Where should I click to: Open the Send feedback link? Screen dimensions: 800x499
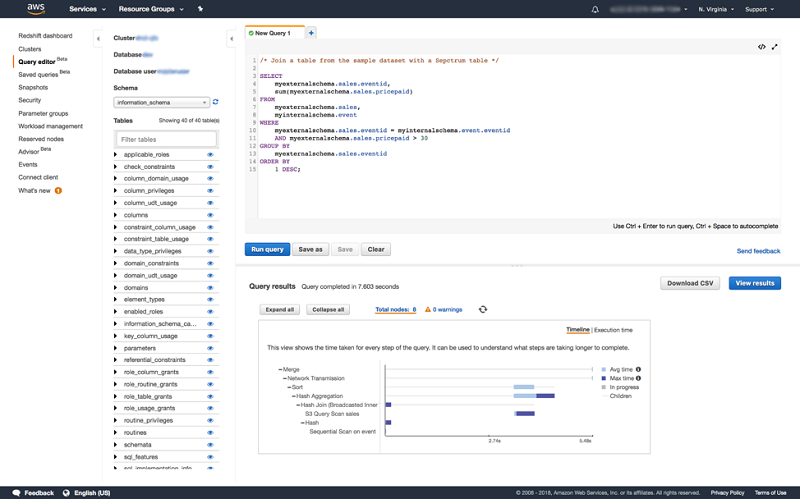coord(758,251)
